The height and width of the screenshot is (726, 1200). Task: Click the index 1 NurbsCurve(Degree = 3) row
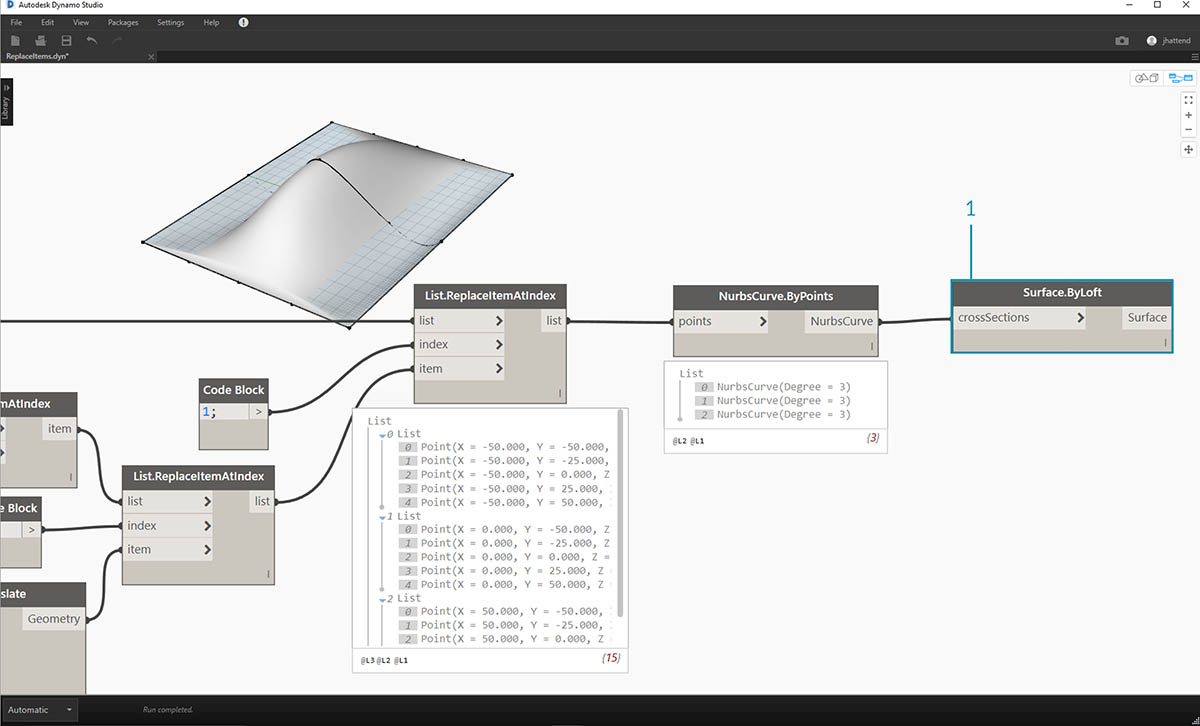coord(774,400)
